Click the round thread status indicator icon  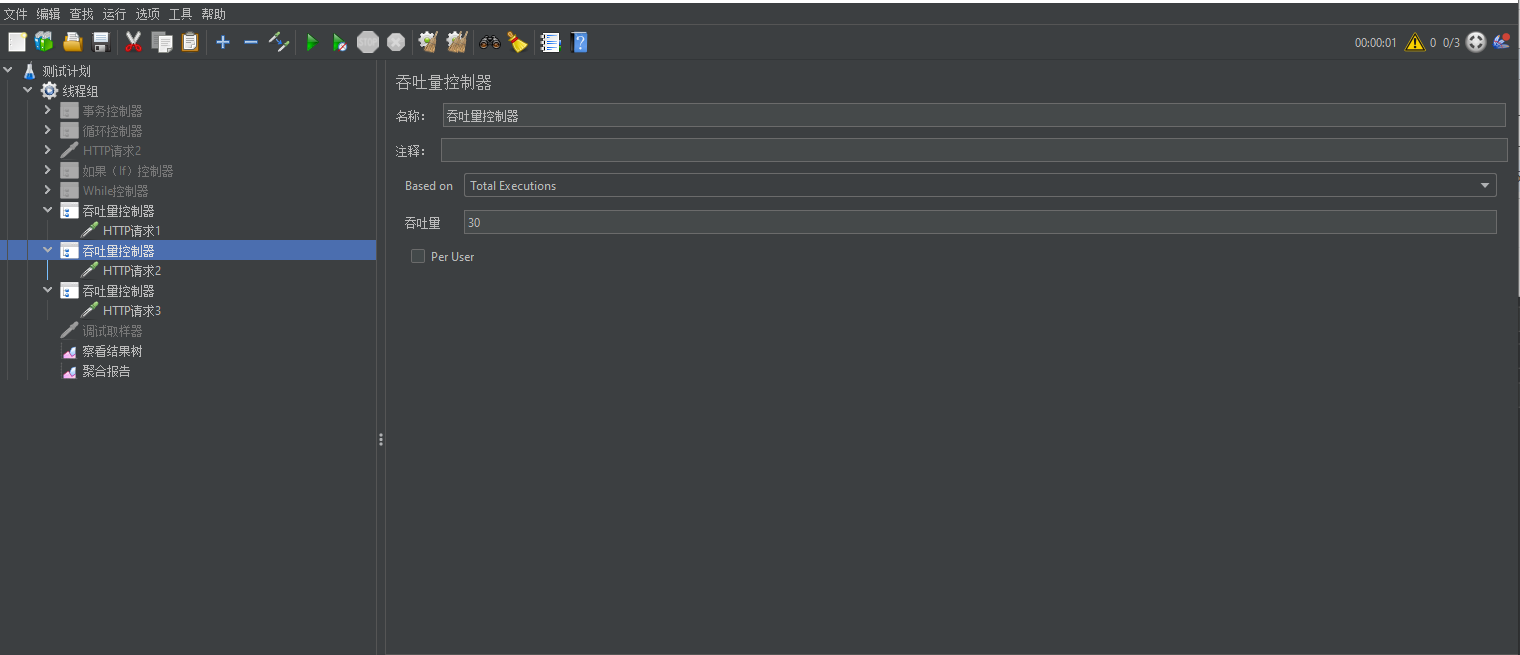tap(1476, 42)
